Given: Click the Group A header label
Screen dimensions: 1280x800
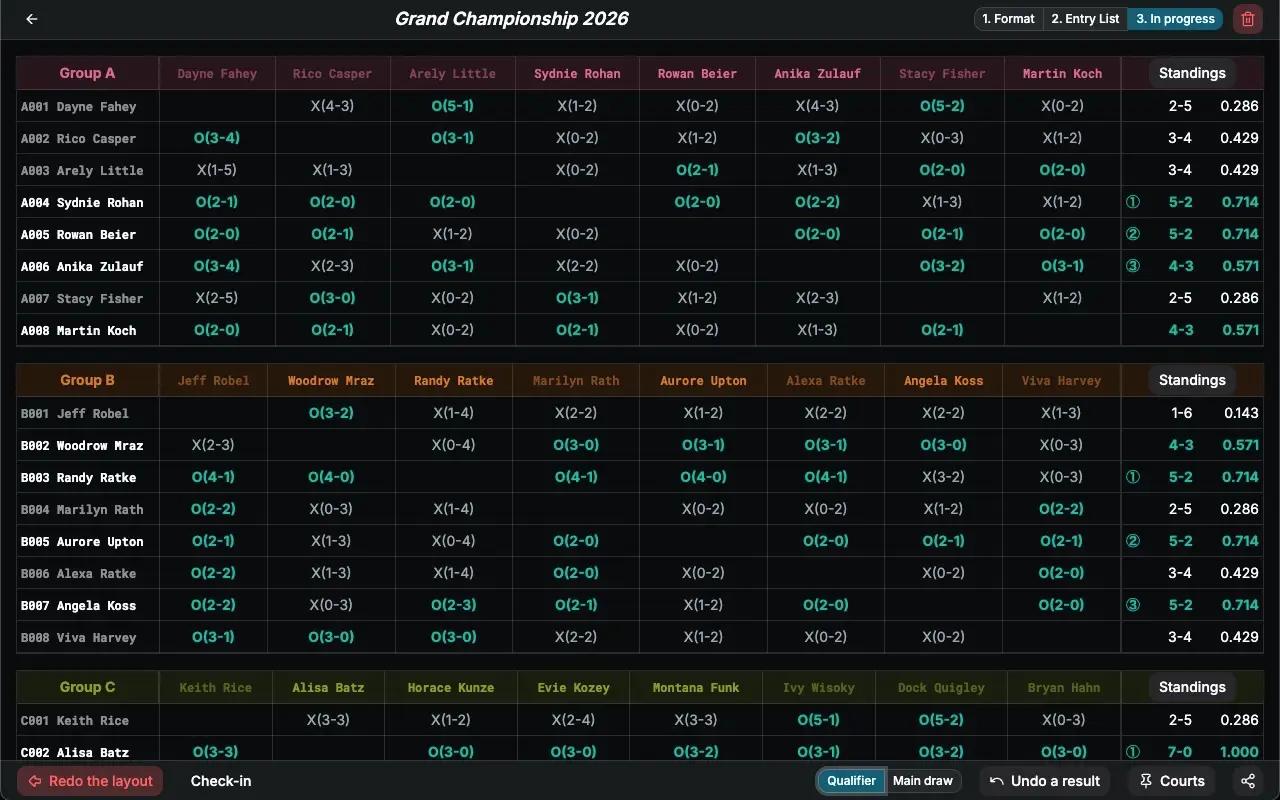Looking at the screenshot, I should tap(87, 73).
